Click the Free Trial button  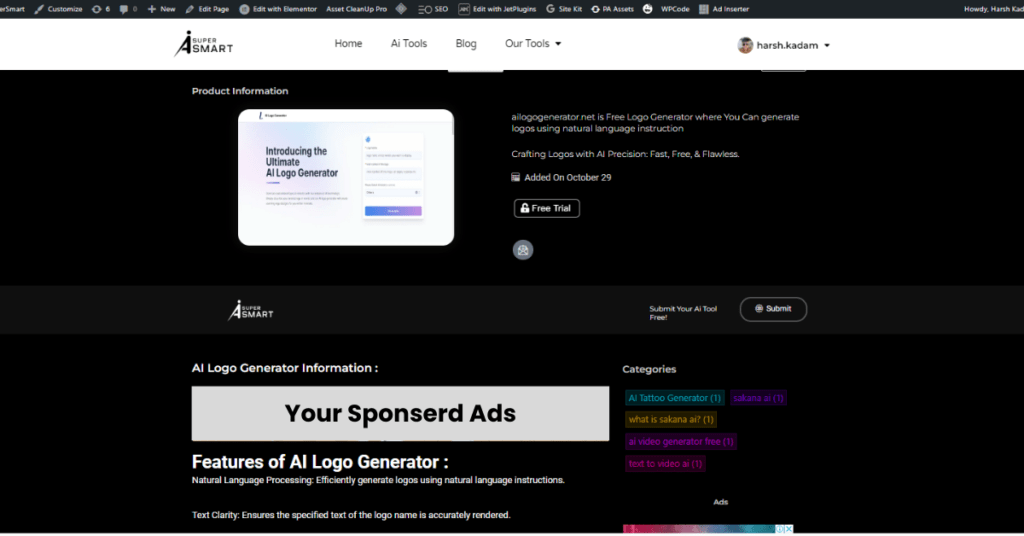click(547, 208)
